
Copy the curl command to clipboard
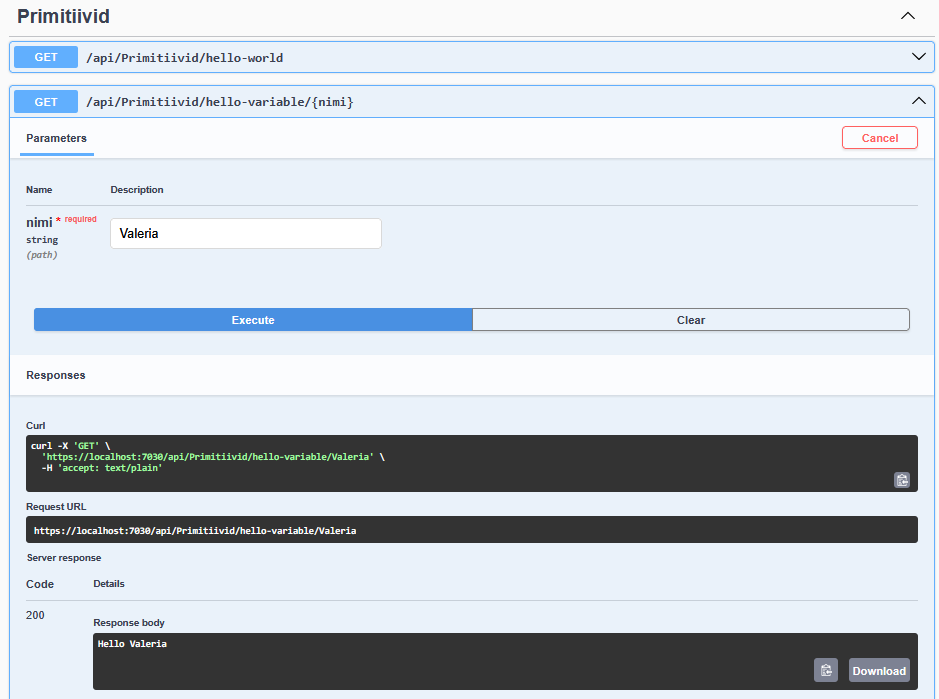point(901,480)
